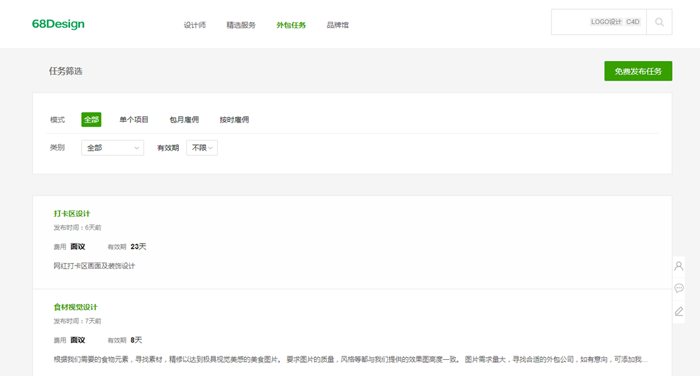The height and width of the screenshot is (376, 700).
Task: Select the 外包任务 menu item
Action: click(x=291, y=25)
